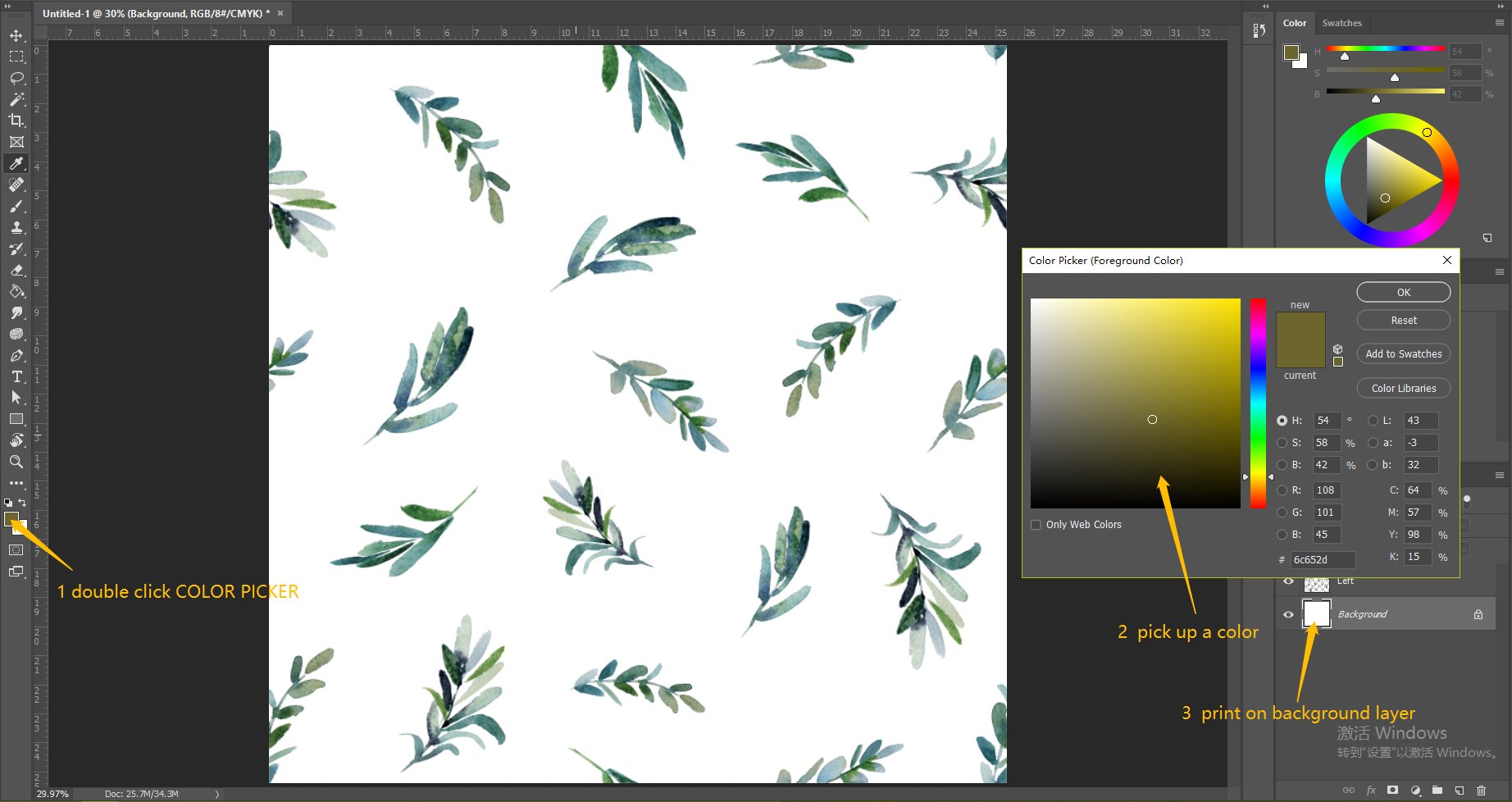
Task: Select the Hand tool
Action: click(16, 440)
